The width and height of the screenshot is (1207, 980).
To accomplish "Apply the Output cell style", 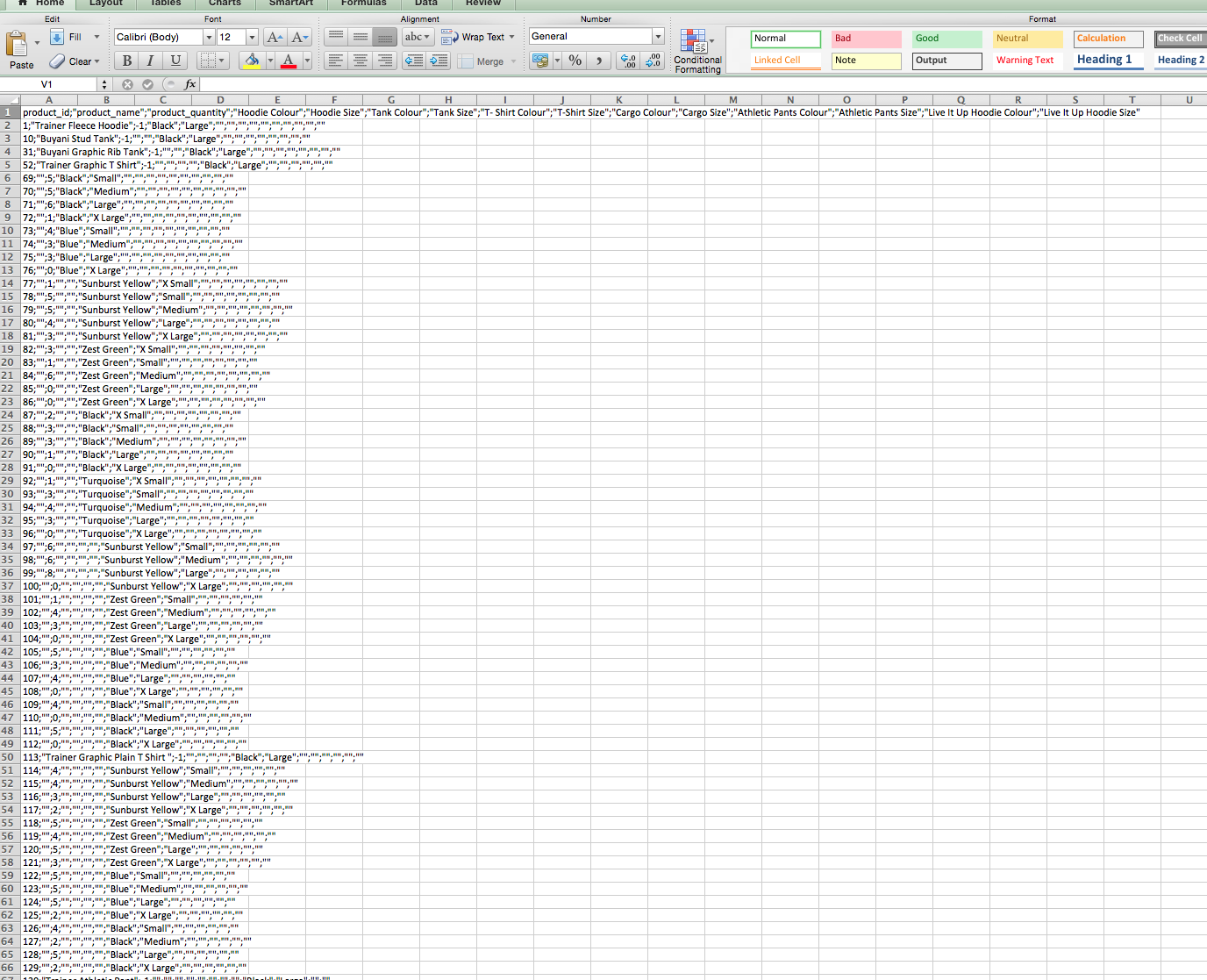I will click(x=947, y=61).
